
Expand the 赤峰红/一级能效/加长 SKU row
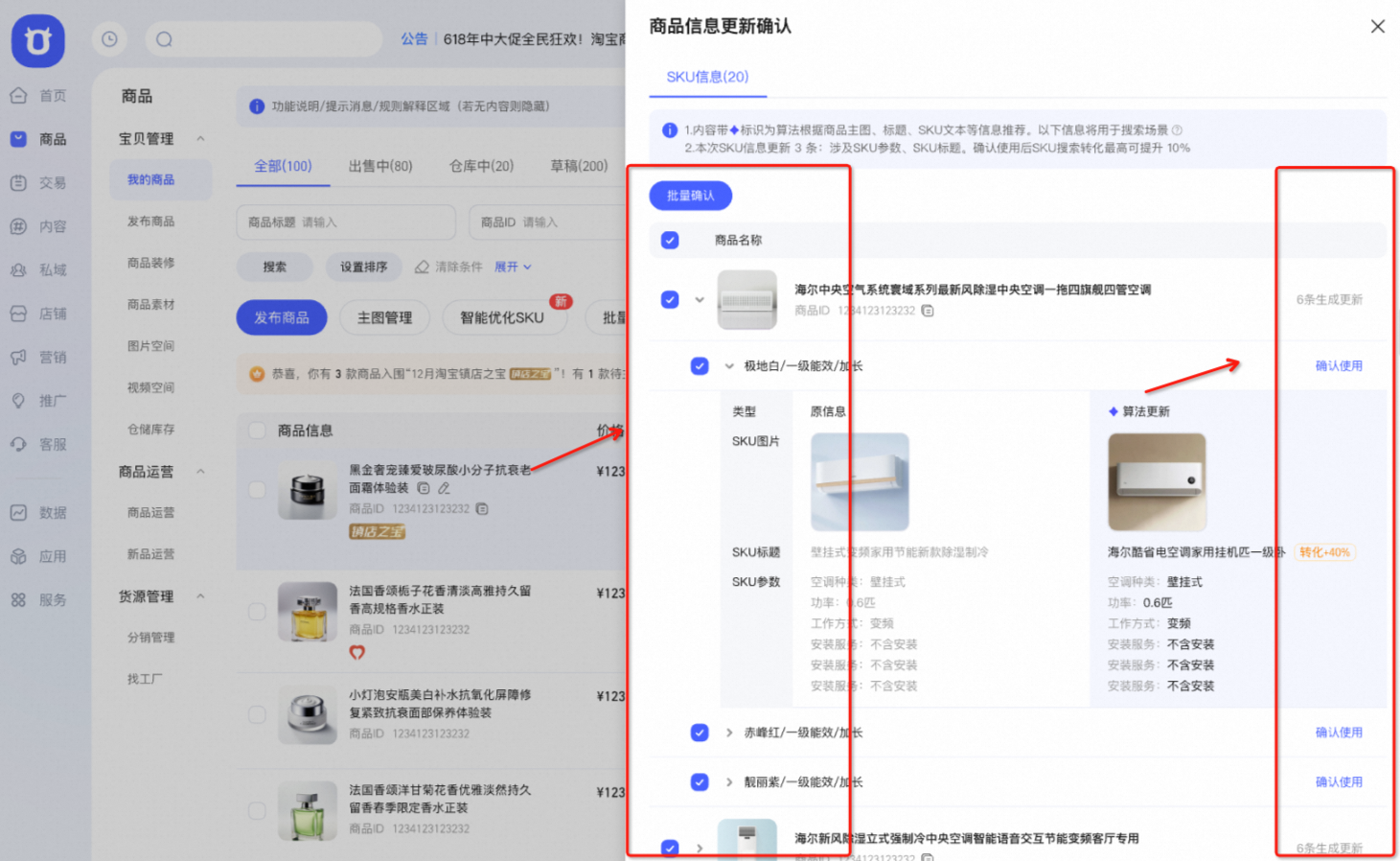point(729,732)
